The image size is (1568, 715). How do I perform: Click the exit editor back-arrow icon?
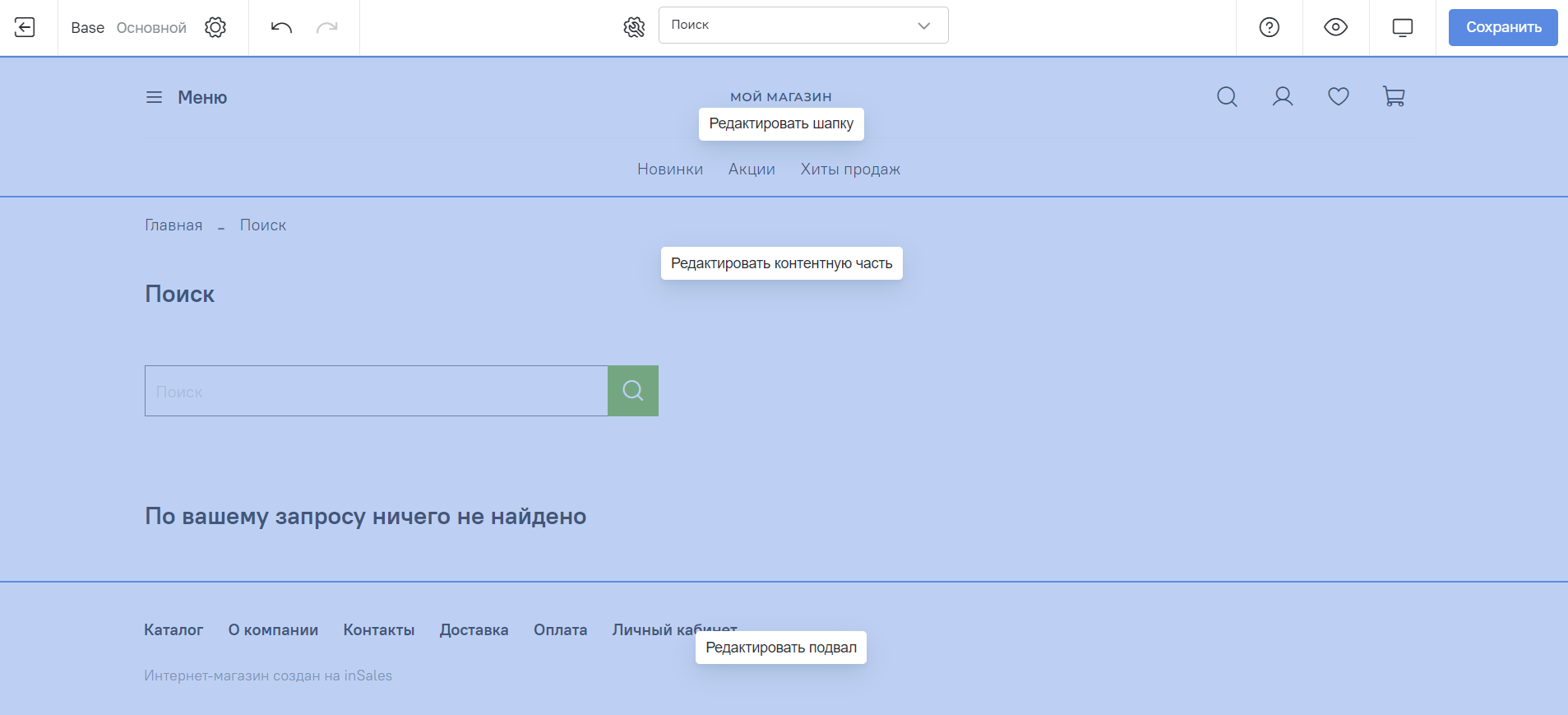pyautogui.click(x=25, y=27)
